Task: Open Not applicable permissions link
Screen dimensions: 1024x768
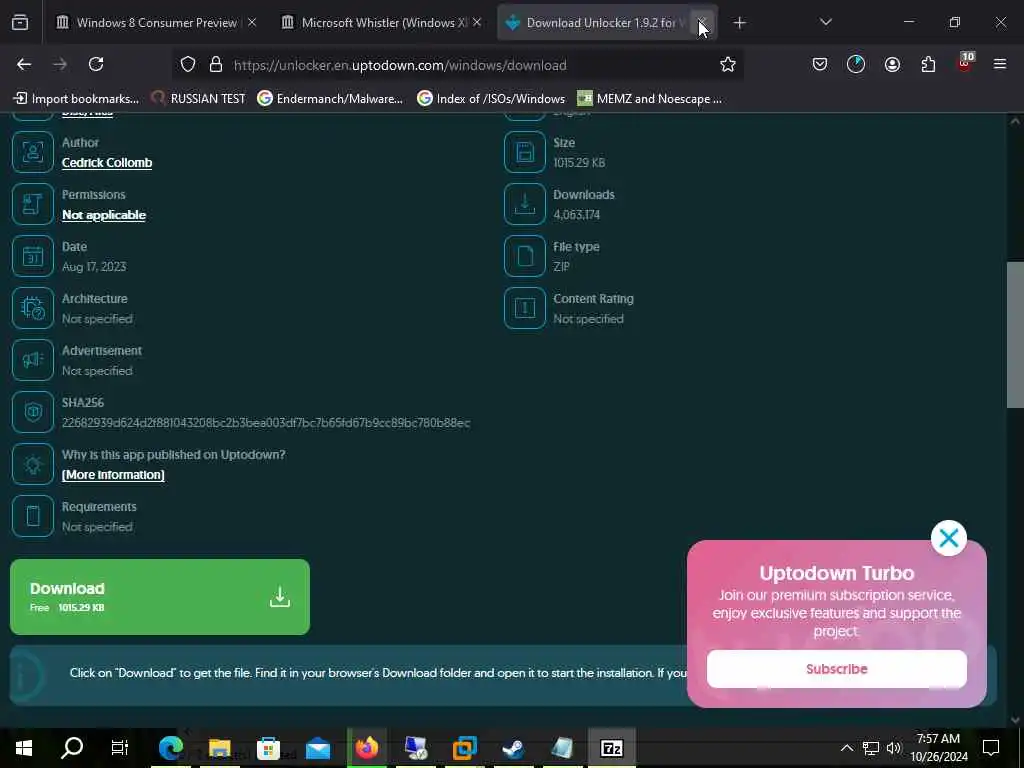Action: (104, 215)
